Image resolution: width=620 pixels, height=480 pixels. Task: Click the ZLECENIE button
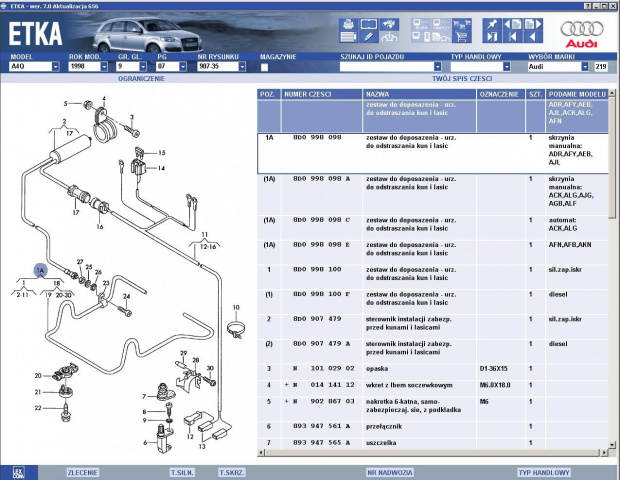82,472
